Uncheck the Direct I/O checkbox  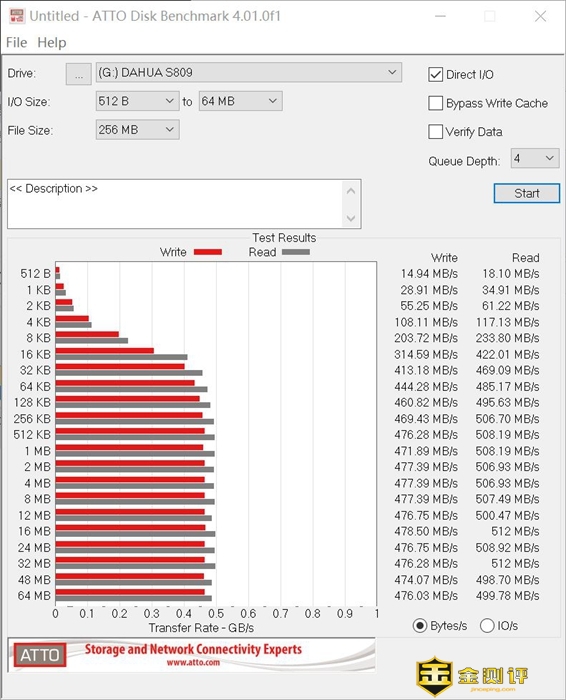pos(435,75)
